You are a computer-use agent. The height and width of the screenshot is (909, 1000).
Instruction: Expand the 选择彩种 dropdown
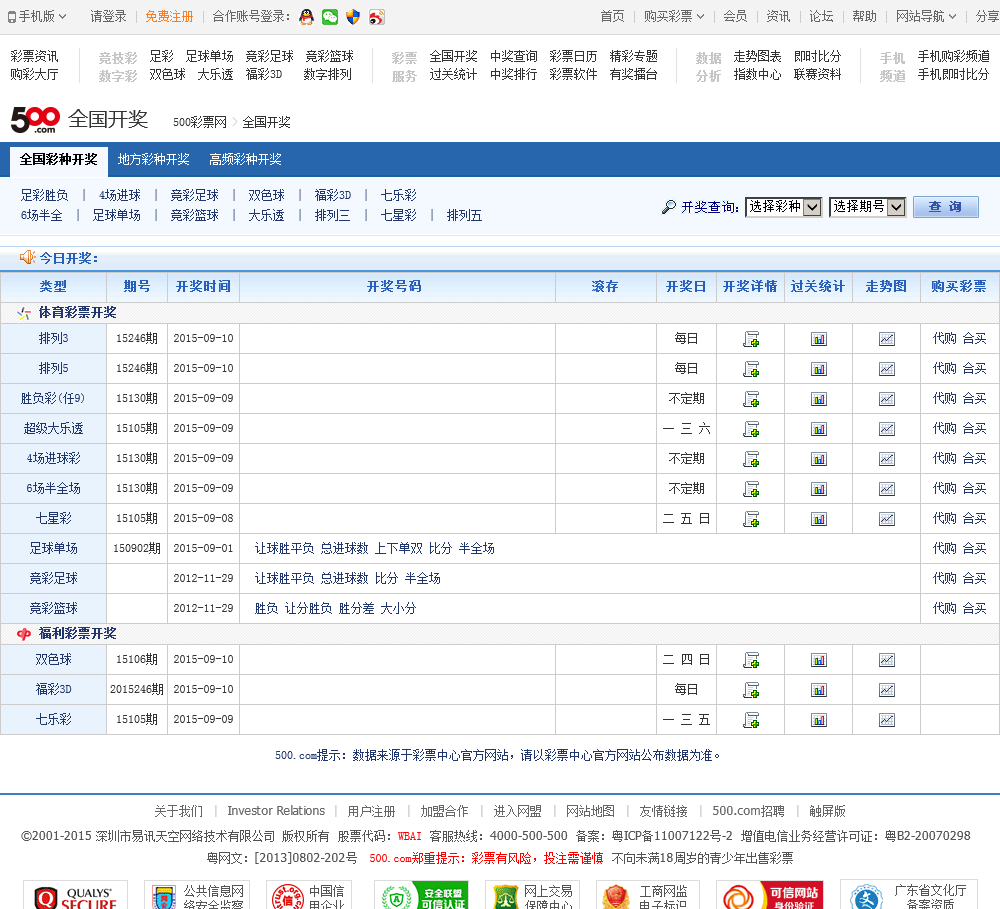783,207
